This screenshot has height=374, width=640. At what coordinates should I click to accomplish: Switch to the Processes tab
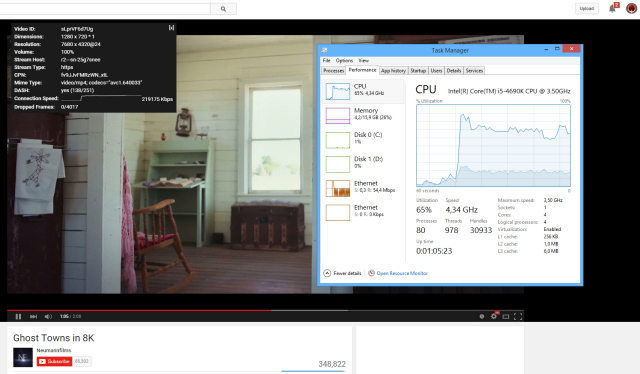click(333, 71)
